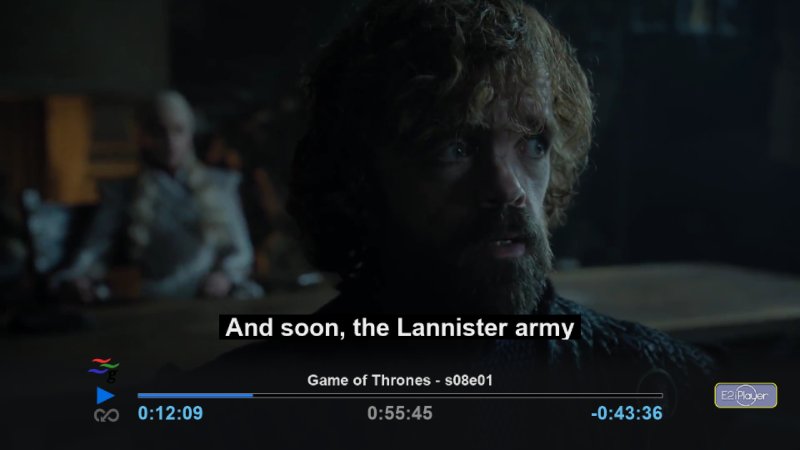Click the GStreamer colorful logo icon
Image resolution: width=800 pixels, height=450 pixels.
pos(104,370)
